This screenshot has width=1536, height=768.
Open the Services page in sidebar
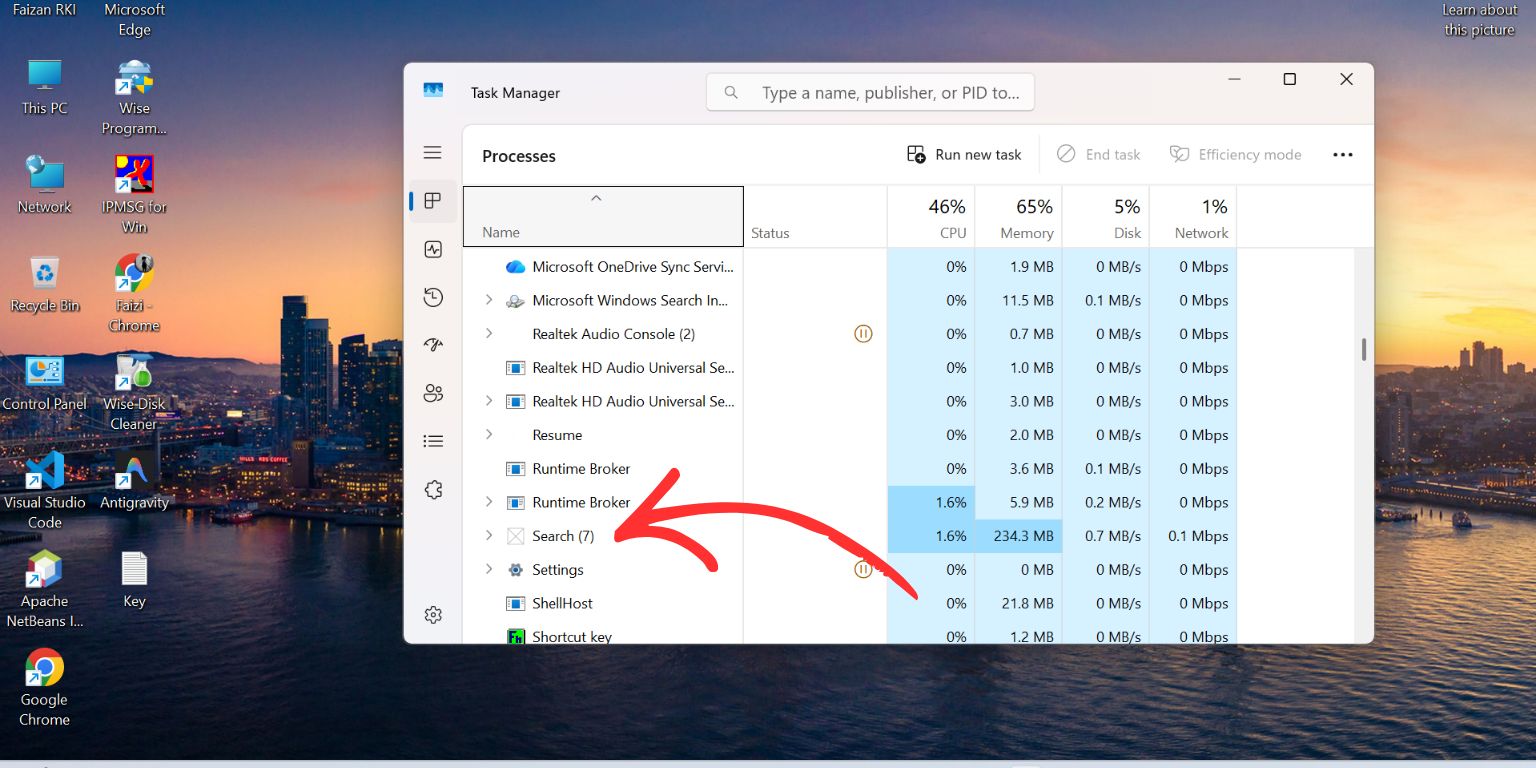coord(432,489)
